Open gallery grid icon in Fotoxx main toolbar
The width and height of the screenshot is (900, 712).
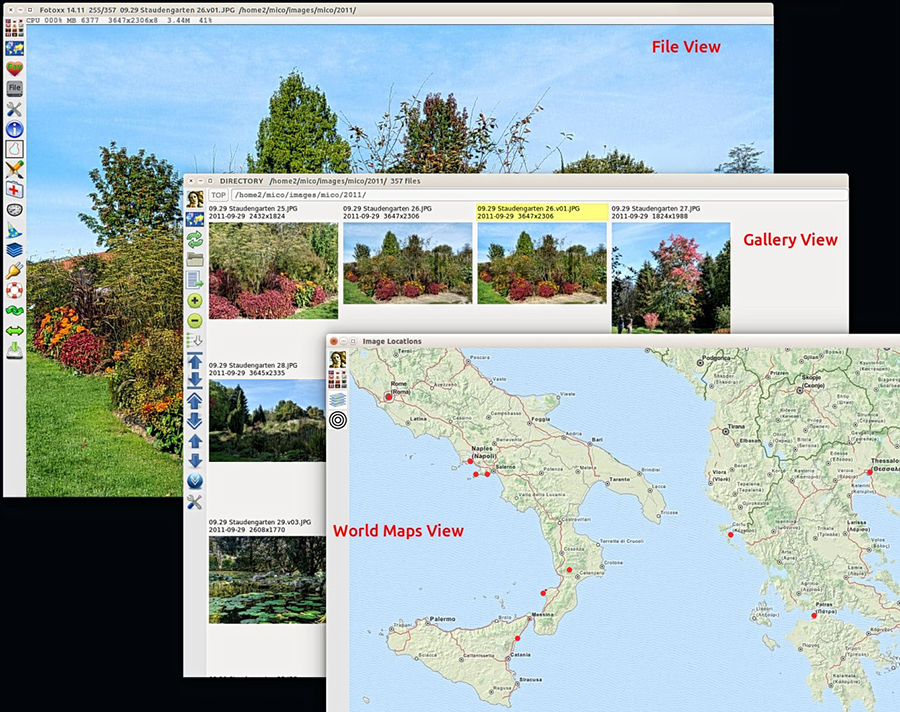pos(14,28)
